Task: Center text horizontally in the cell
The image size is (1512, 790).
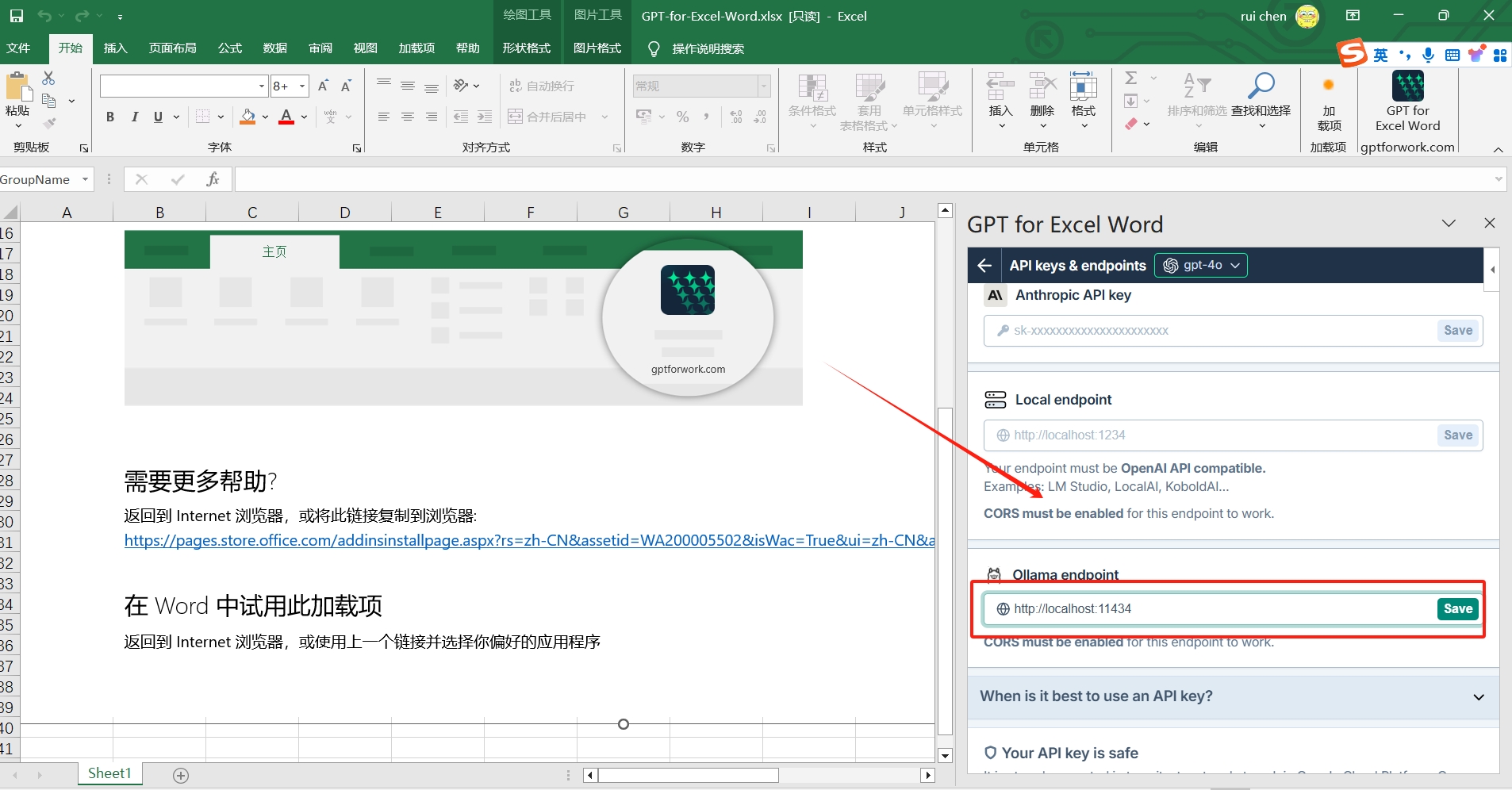Action: pos(408,117)
